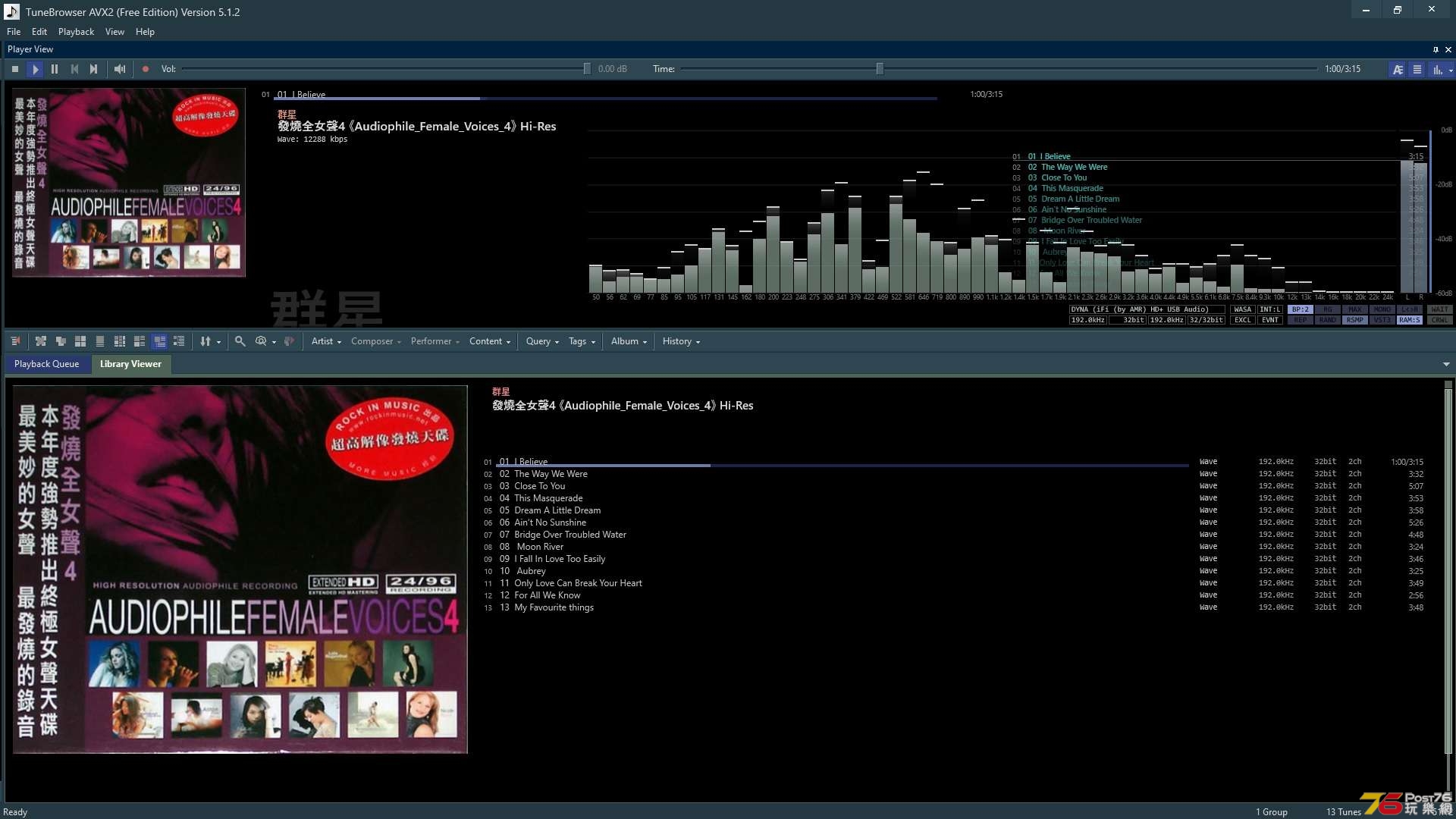
Task: Toggle the spectrum bars icon in Player View
Action: click(x=1436, y=69)
